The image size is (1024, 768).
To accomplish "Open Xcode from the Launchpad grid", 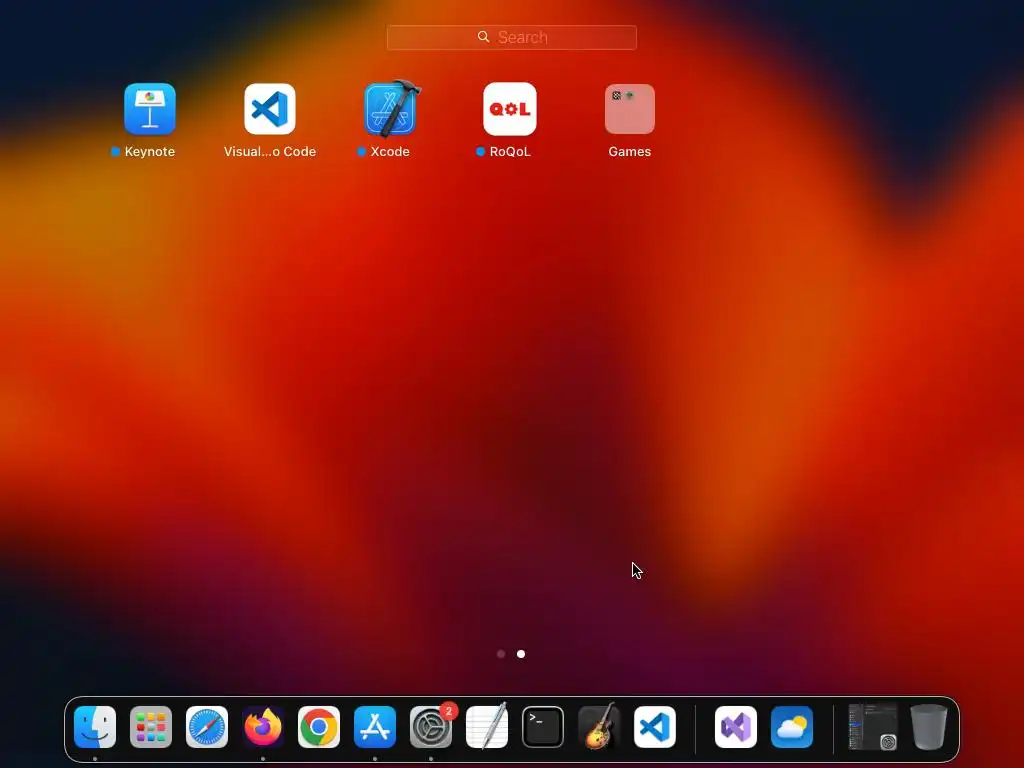I will click(391, 109).
